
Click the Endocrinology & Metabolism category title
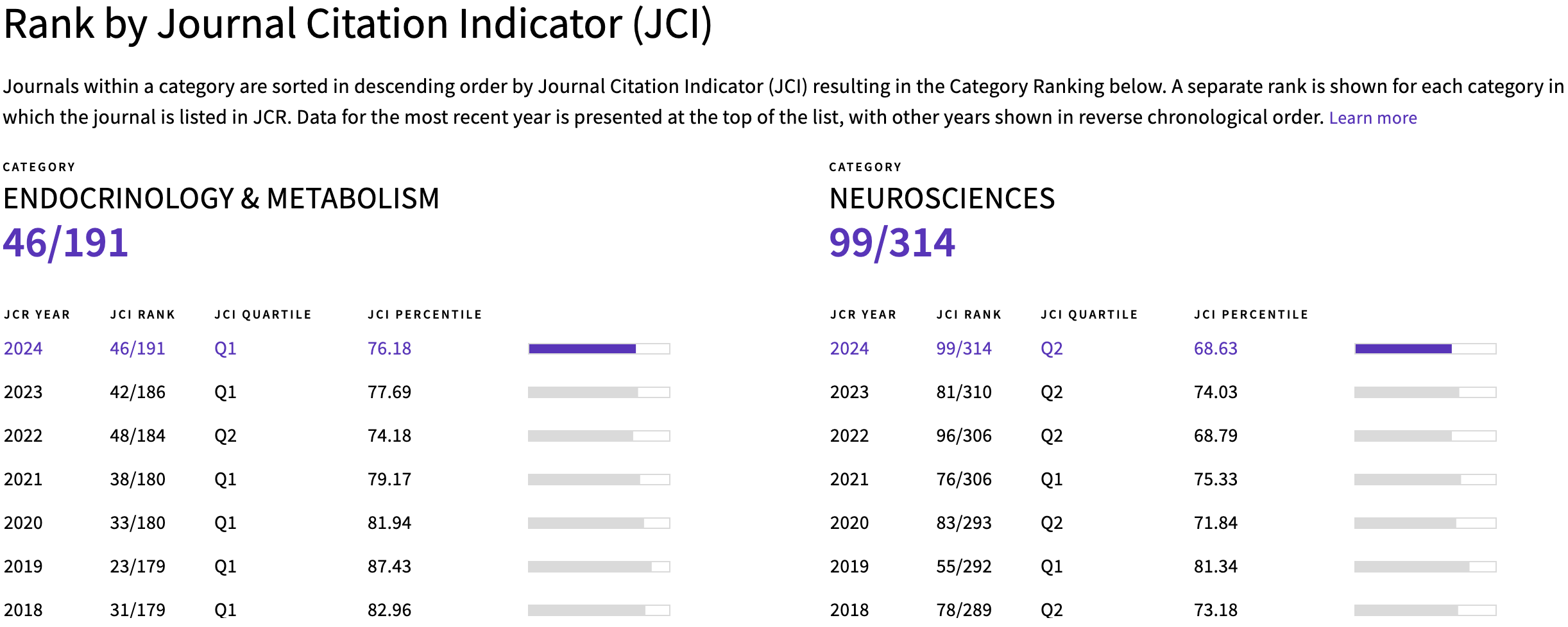pyautogui.click(x=221, y=199)
